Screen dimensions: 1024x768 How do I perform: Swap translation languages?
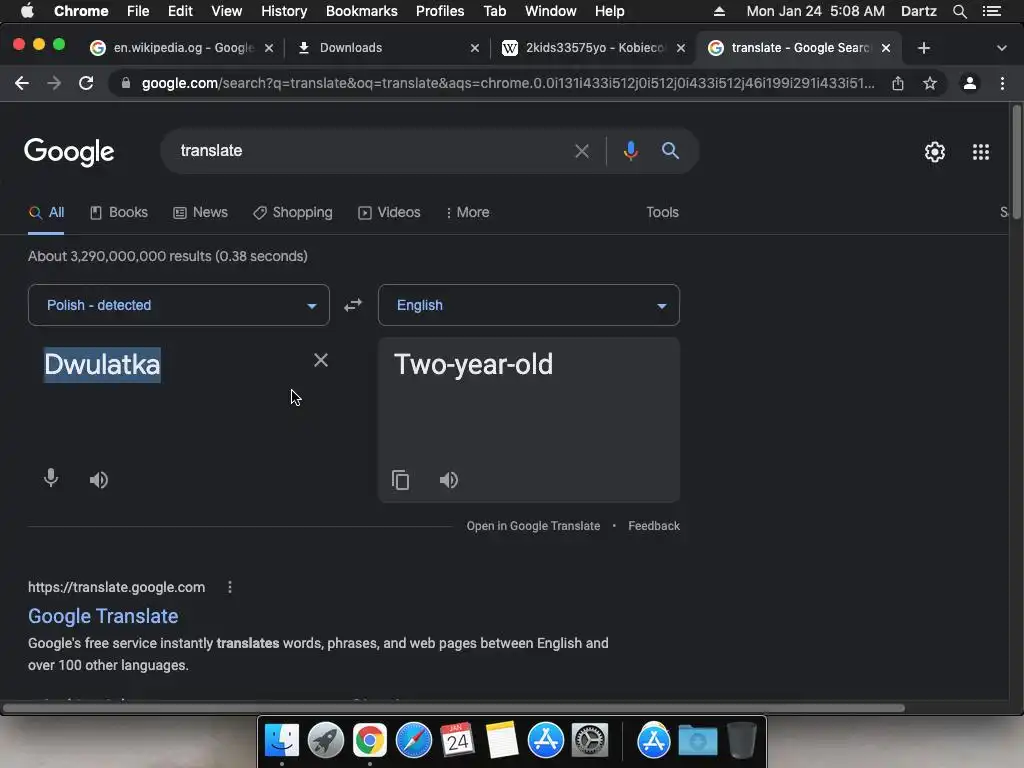[353, 305]
